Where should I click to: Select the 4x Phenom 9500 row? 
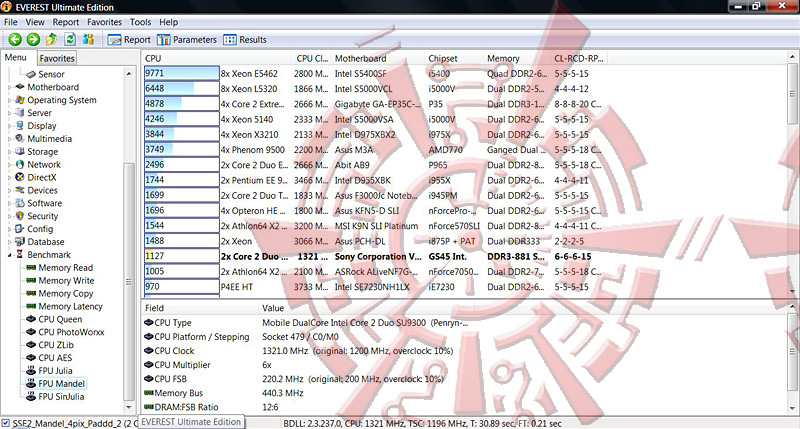click(373, 149)
